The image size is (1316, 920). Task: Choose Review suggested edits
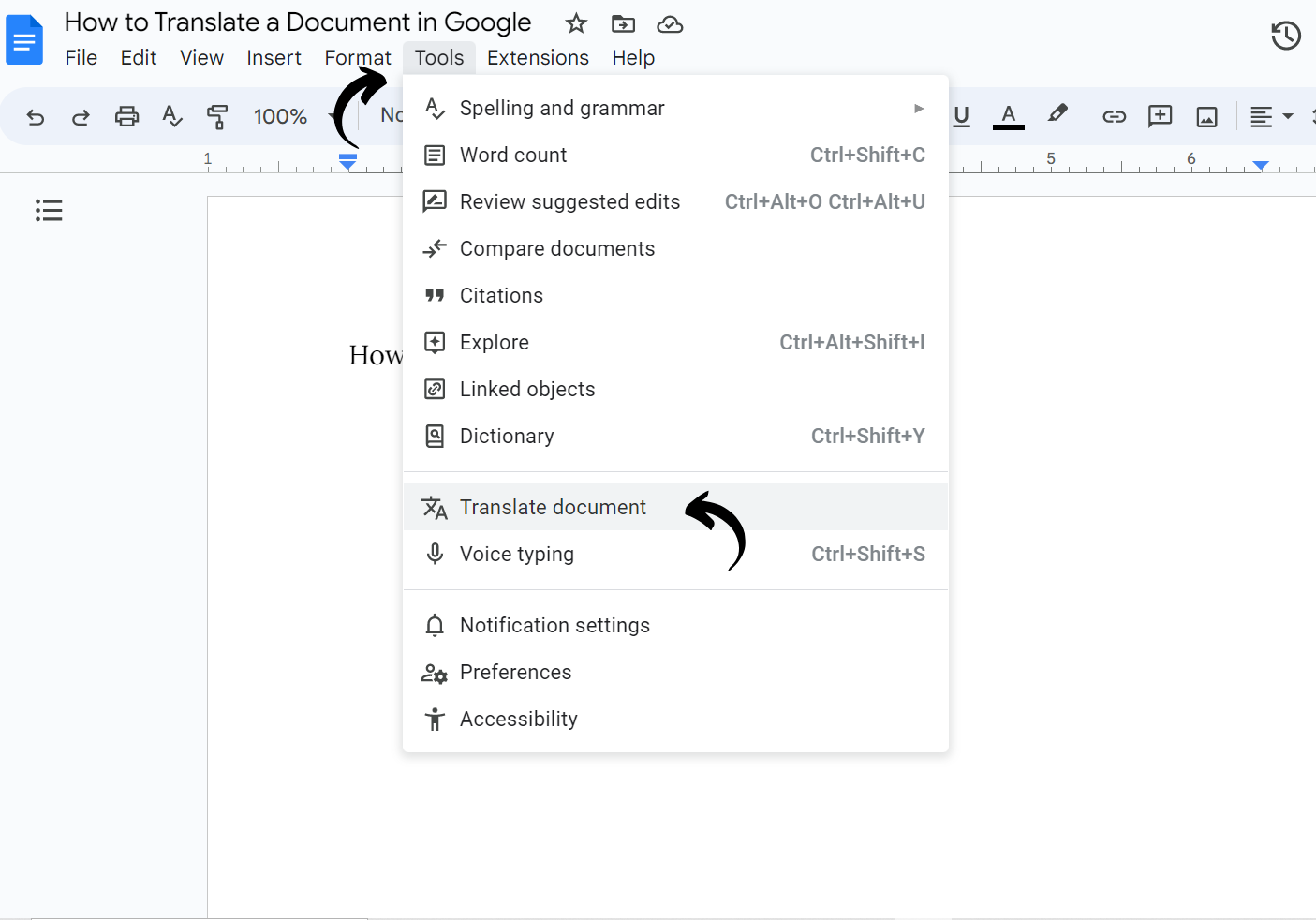coord(675,201)
